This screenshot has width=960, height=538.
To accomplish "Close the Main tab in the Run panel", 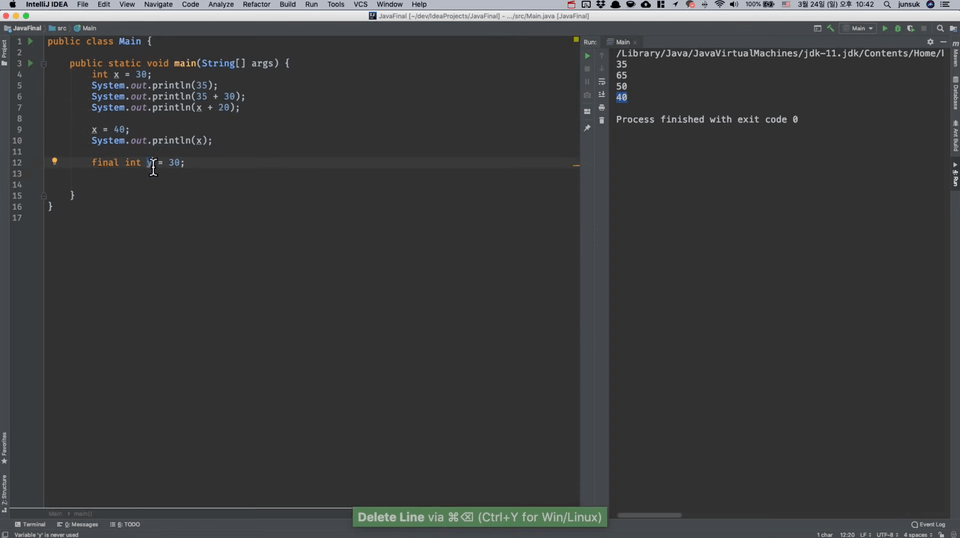I will 635,42.
